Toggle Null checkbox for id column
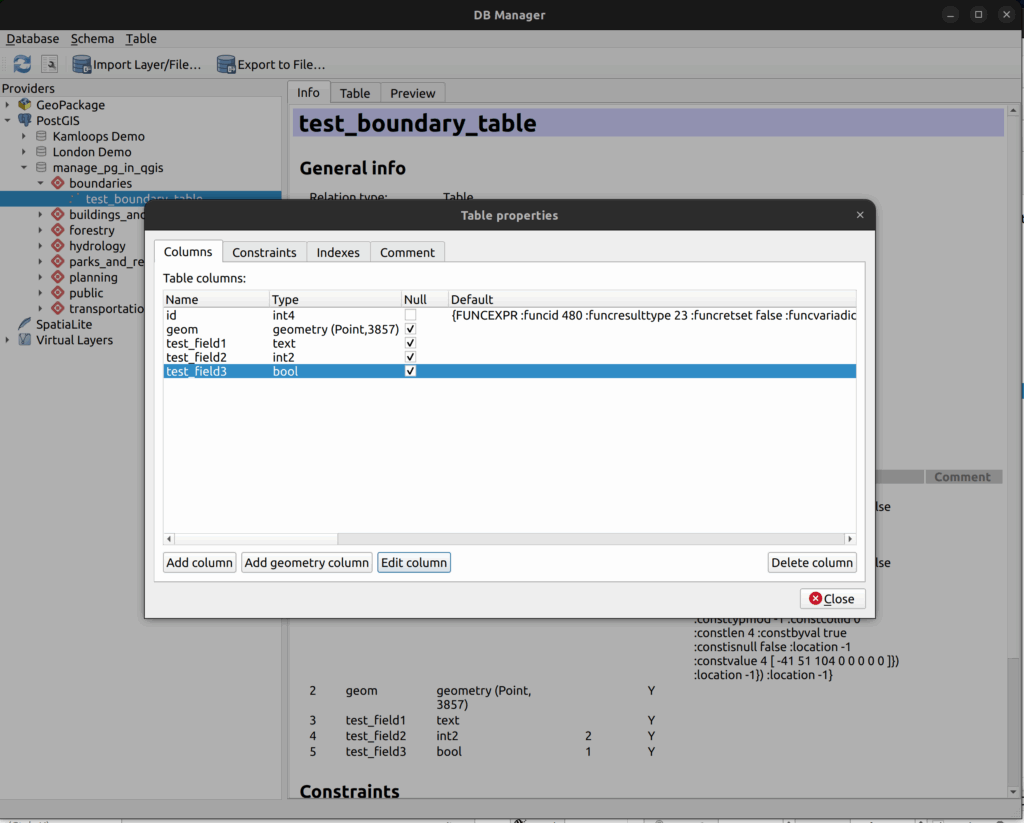The width and height of the screenshot is (1024, 823). [x=410, y=315]
